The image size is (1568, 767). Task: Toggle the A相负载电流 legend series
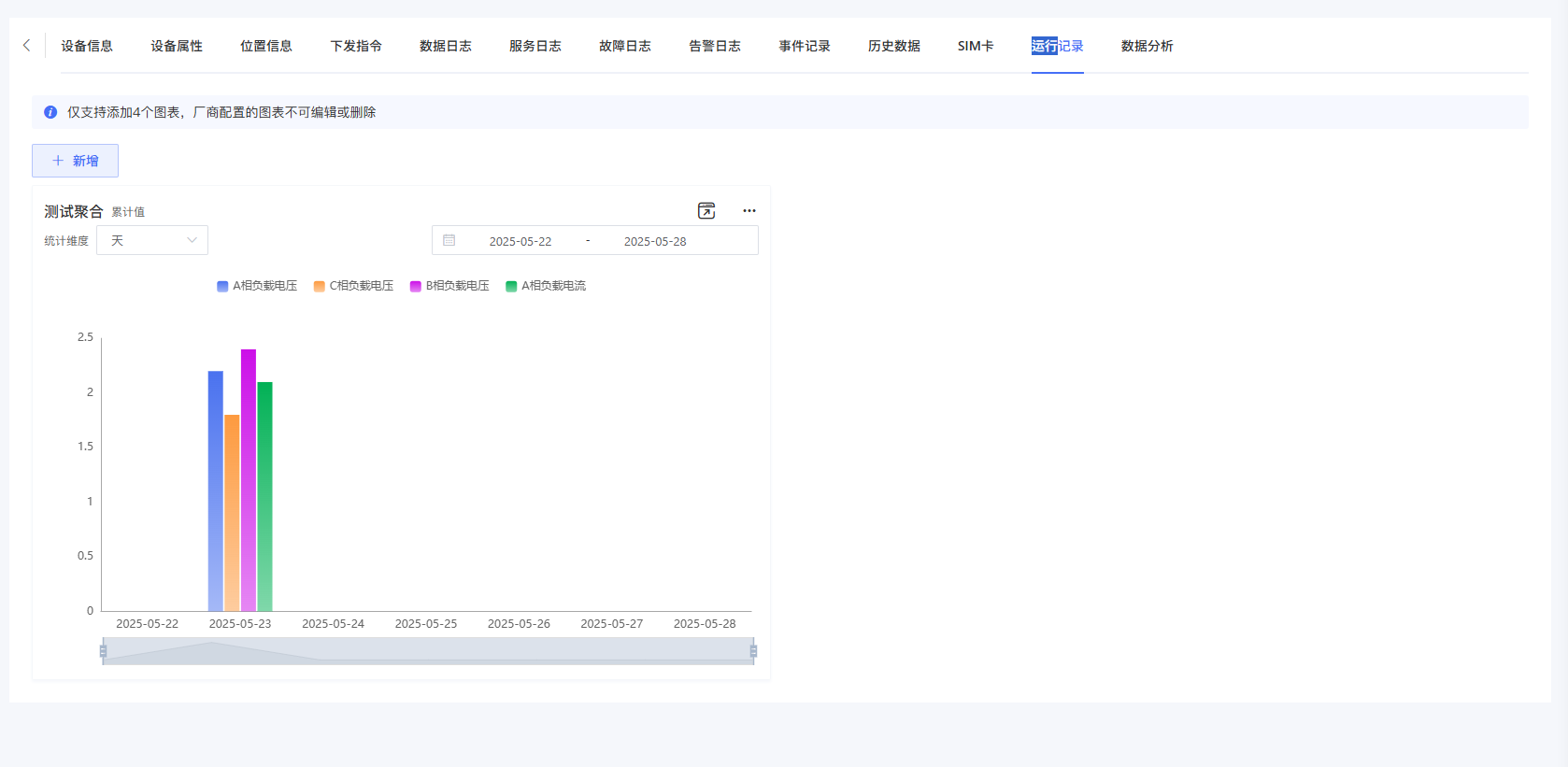coord(546,286)
